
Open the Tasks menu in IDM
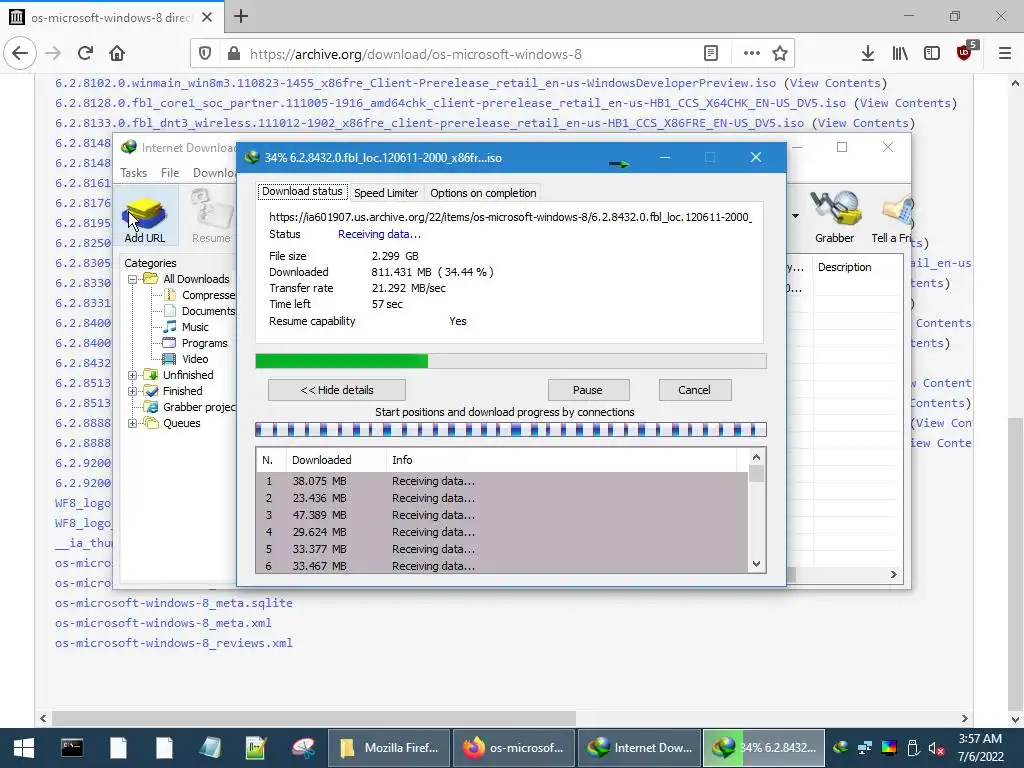pyautogui.click(x=133, y=172)
